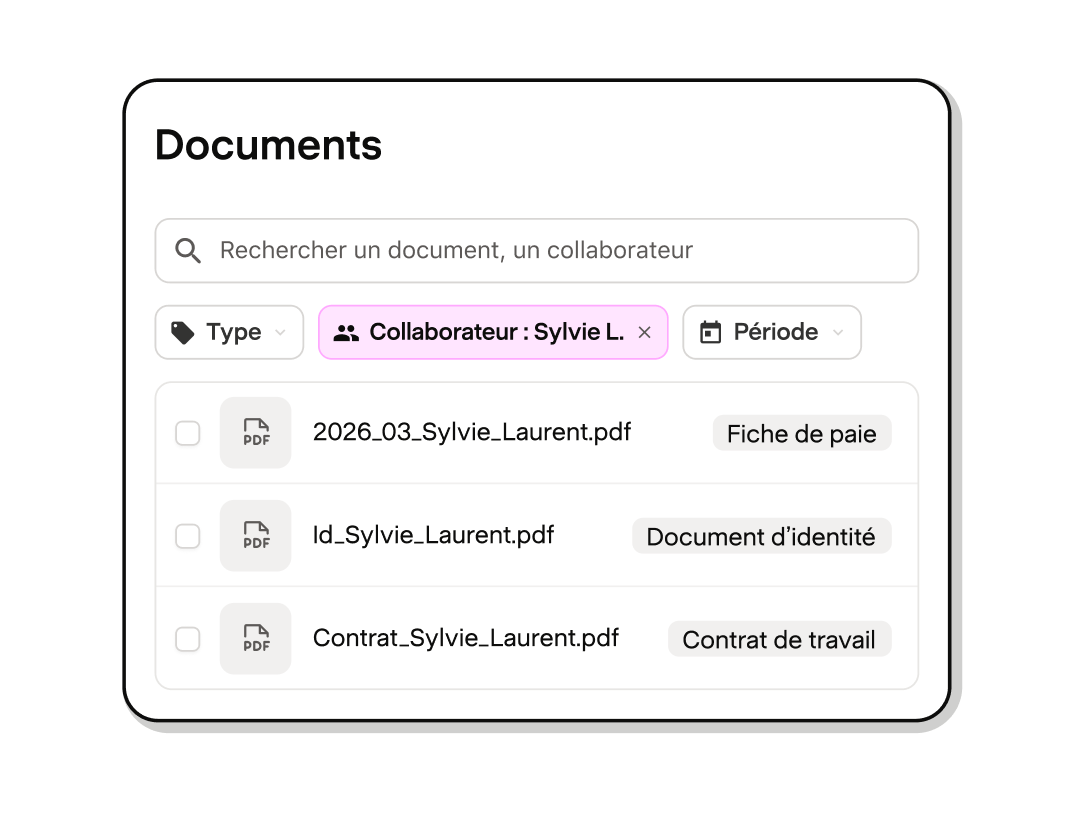1083x813 pixels.
Task: Remove the Collaborateur Sylvie L. filter
Action: pos(644,332)
